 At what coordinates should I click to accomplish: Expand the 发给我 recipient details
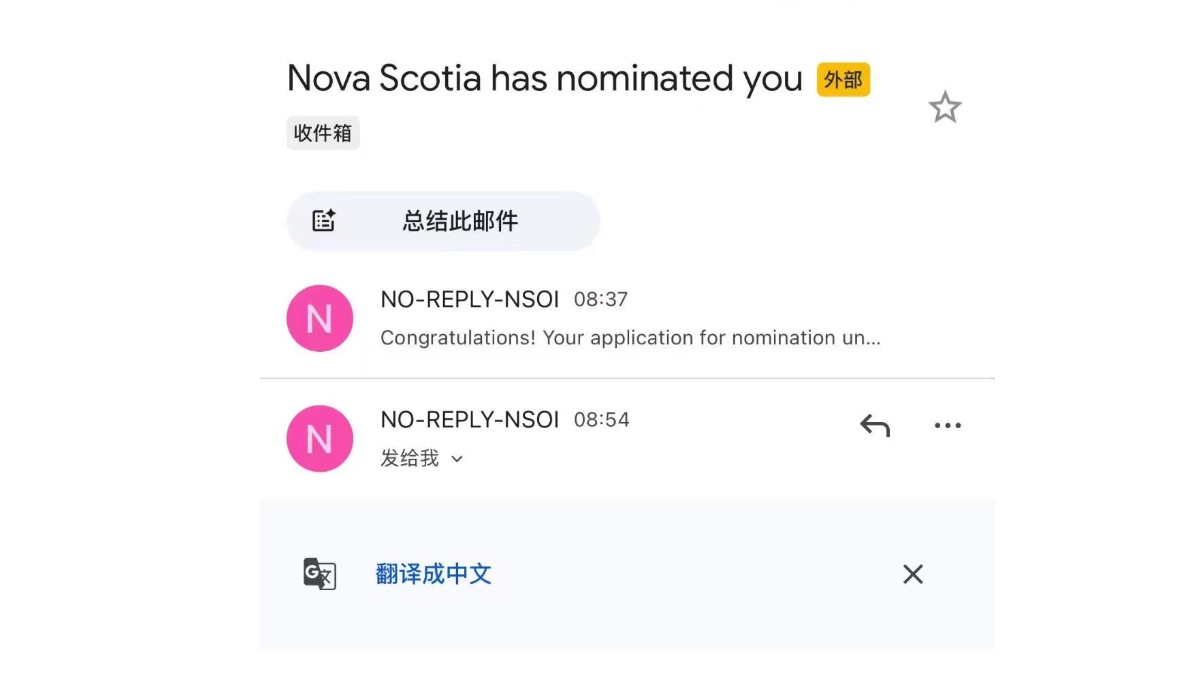422,458
